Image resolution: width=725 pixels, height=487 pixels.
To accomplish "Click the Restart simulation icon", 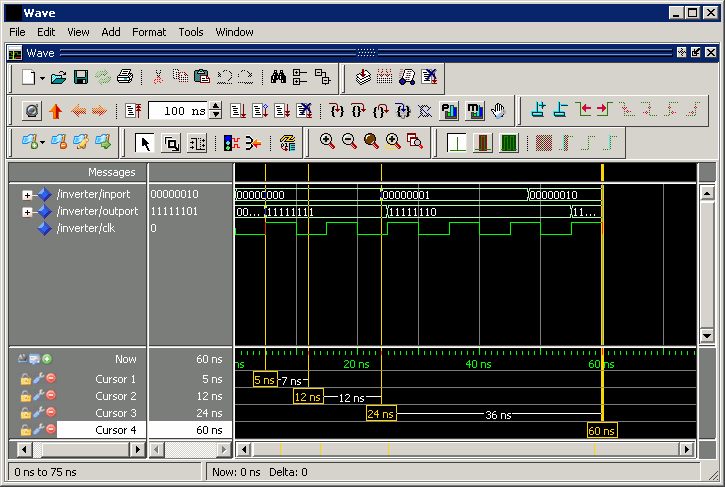I will click(32, 111).
